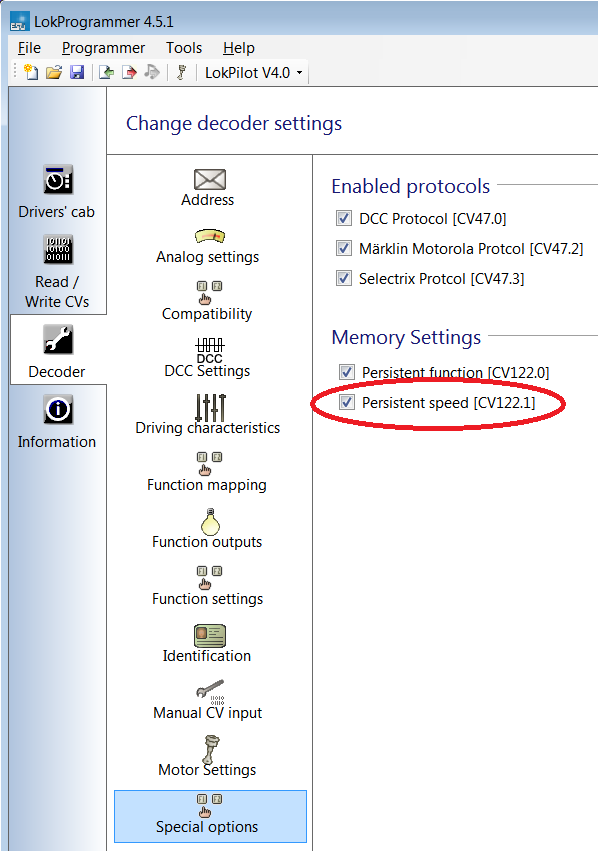Image resolution: width=598 pixels, height=851 pixels.
Task: Uncheck Märklin Motorola Protcol [CV47.2]
Action: pyautogui.click(x=343, y=248)
